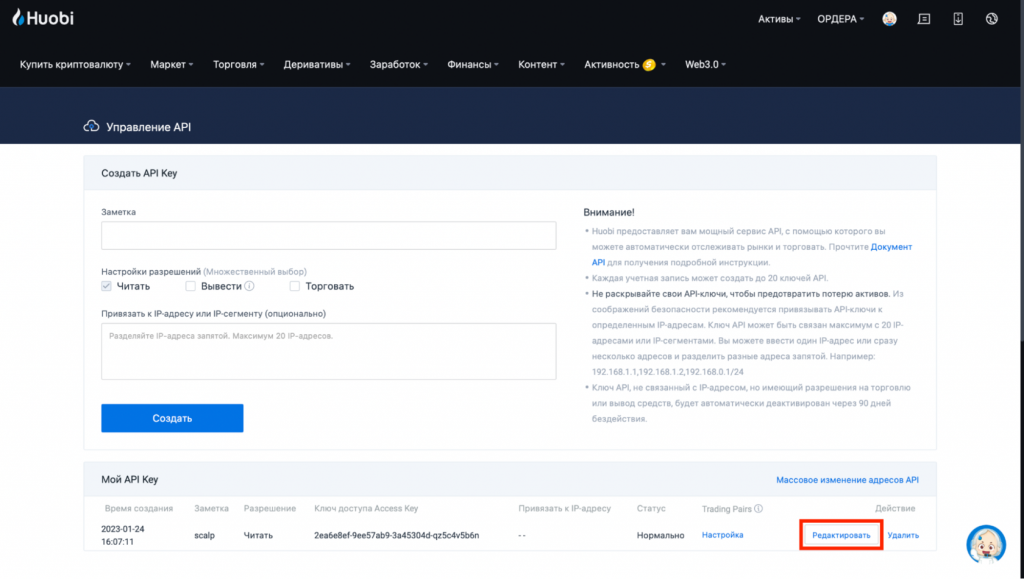Expand the Активы dropdown
This screenshot has width=1024, height=579.
(779, 19)
